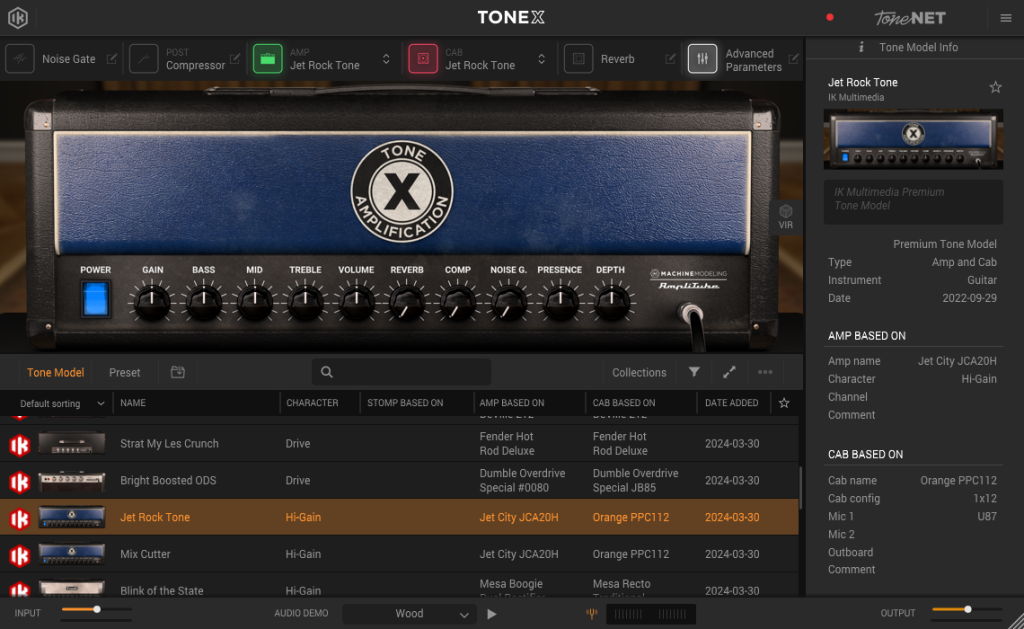Click the IK Multimedia logo icon
Screen dimensions: 1024x629
(18, 18)
